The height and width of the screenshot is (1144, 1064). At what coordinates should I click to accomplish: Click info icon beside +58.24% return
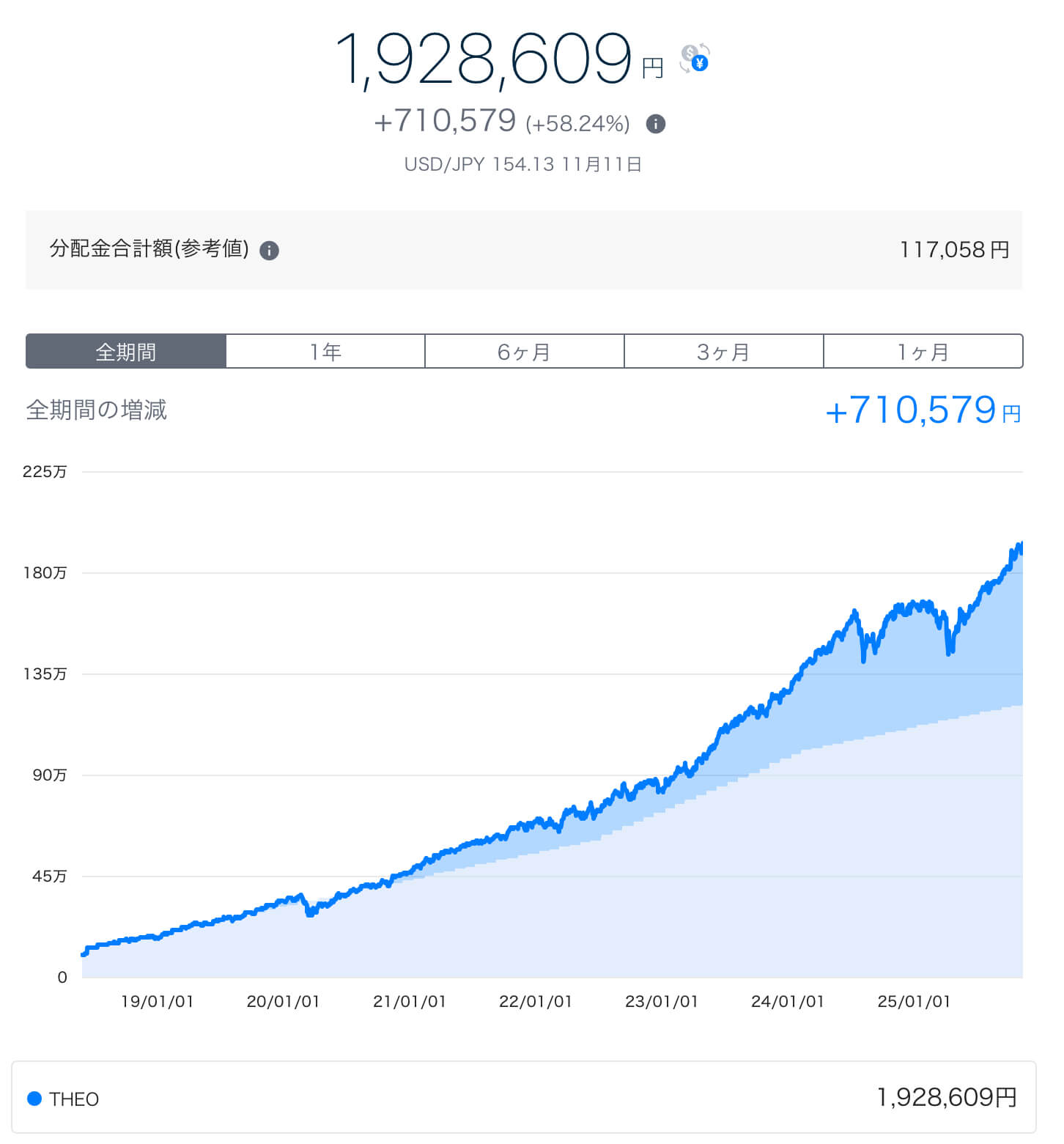point(655,124)
